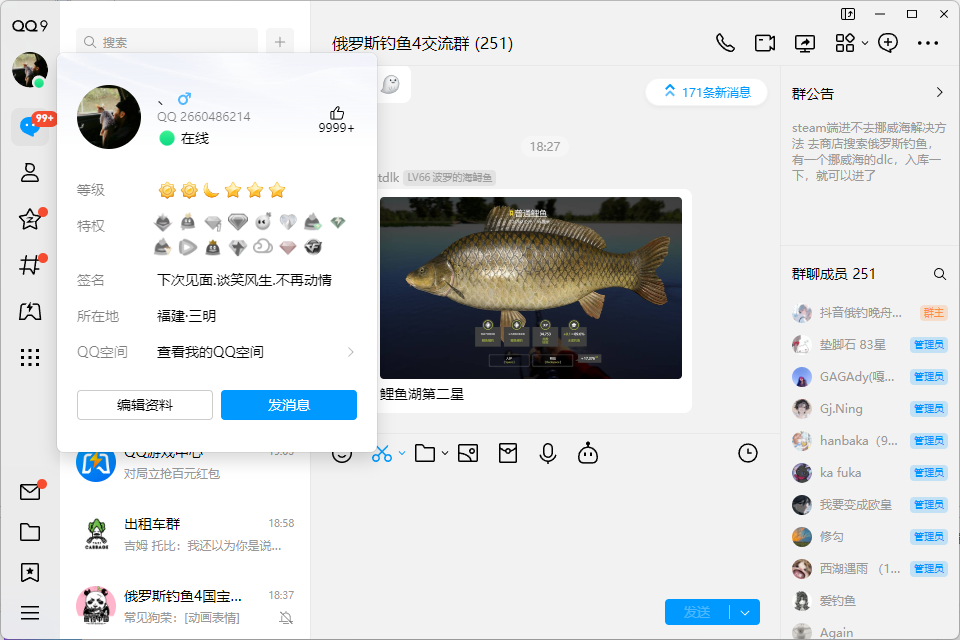Click the search input field
The width and height of the screenshot is (960, 640).
[x=167, y=42]
